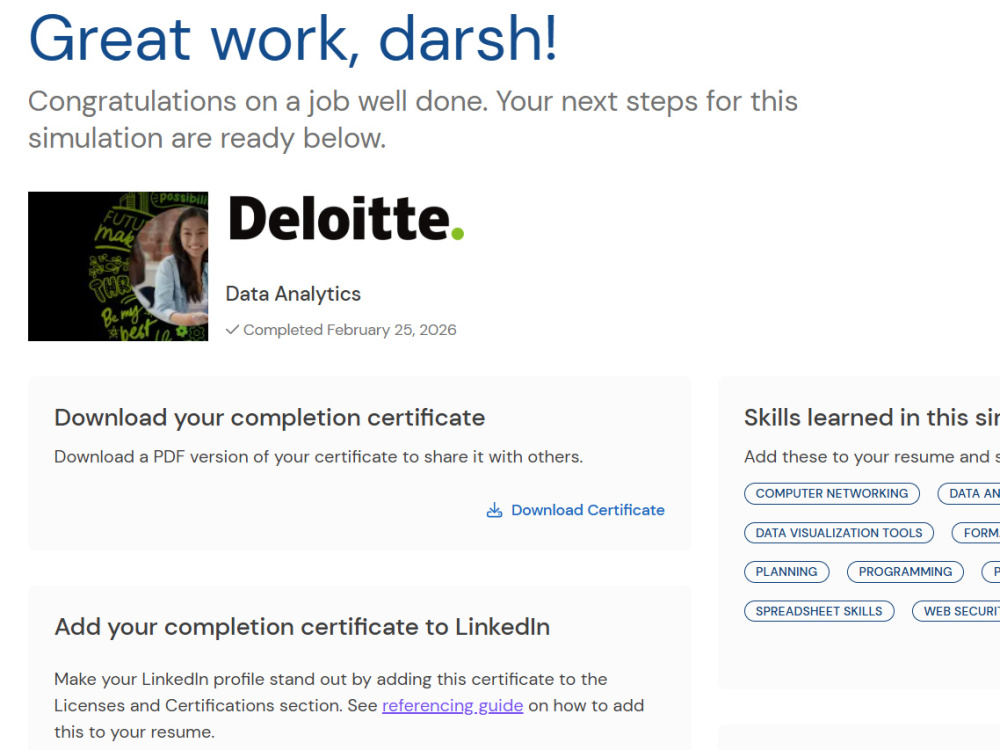
Task: Click the Download Certificate link
Action: click(x=587, y=510)
